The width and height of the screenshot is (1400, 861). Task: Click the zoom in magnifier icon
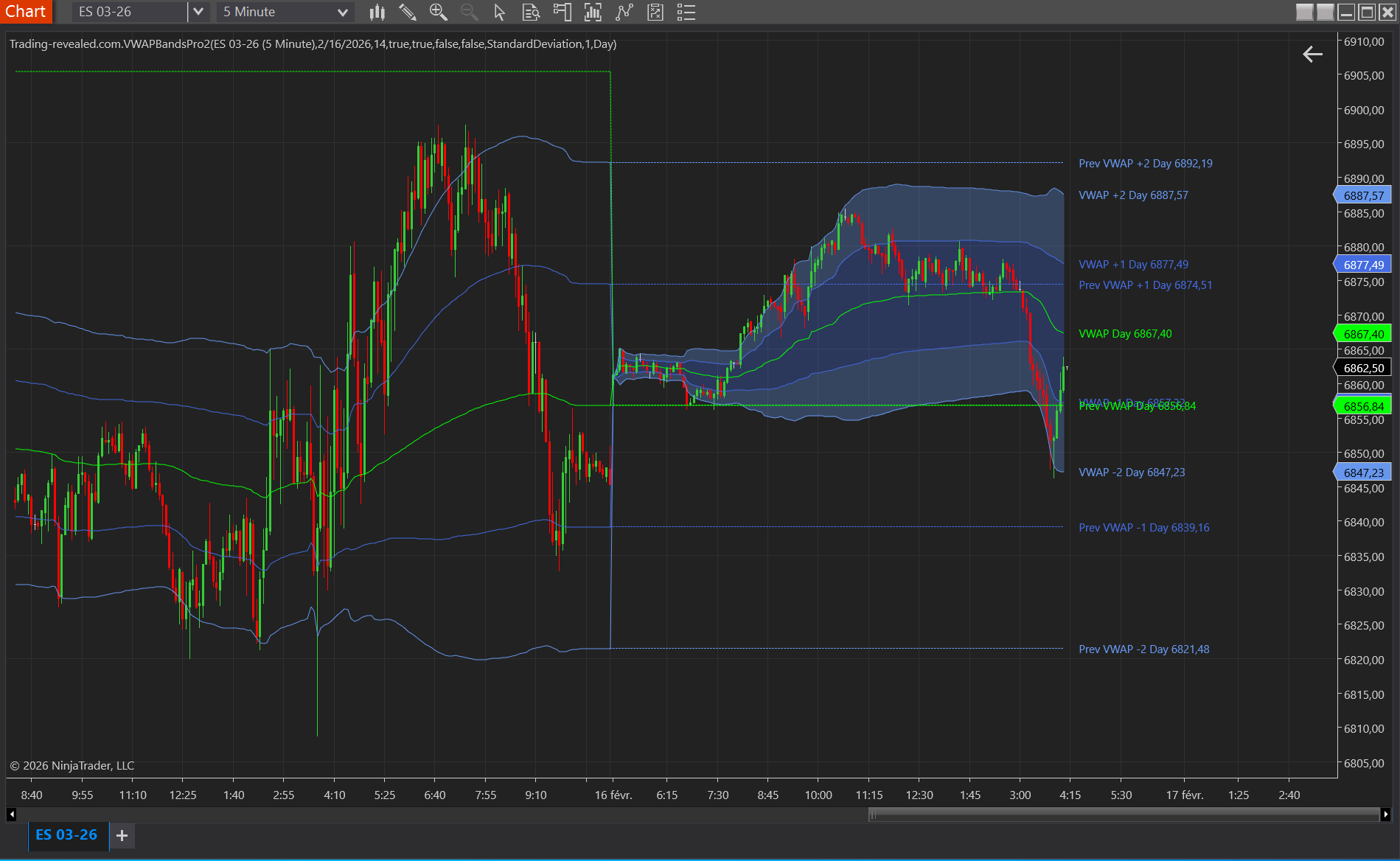tap(438, 12)
